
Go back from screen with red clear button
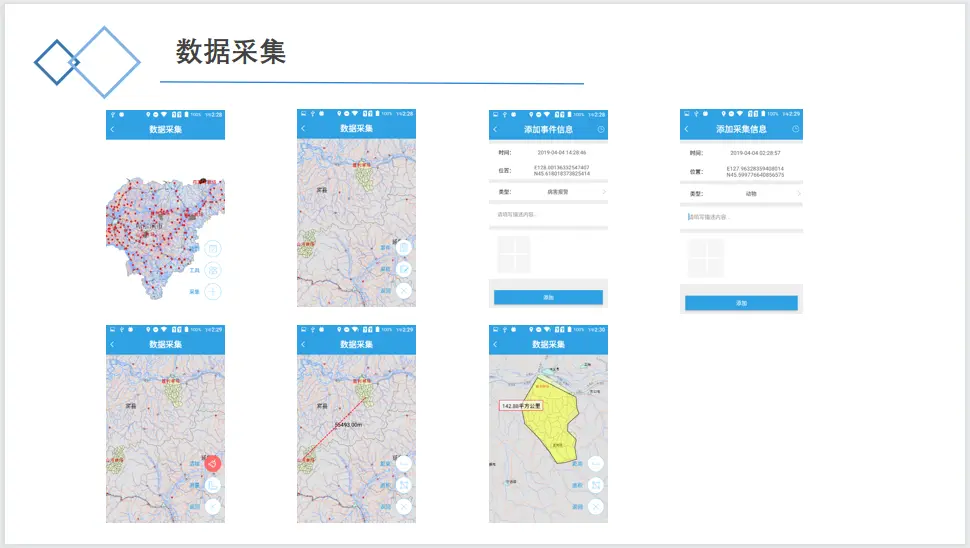(x=112, y=344)
